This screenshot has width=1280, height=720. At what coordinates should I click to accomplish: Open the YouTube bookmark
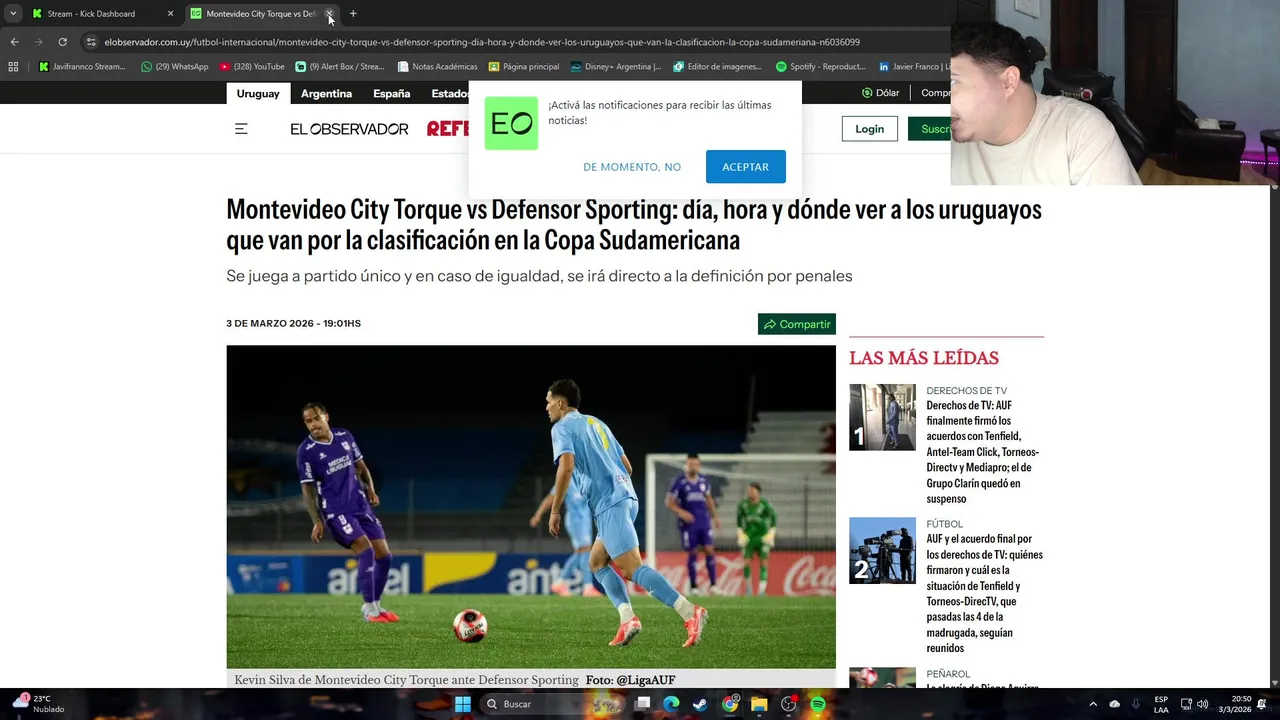click(x=251, y=67)
